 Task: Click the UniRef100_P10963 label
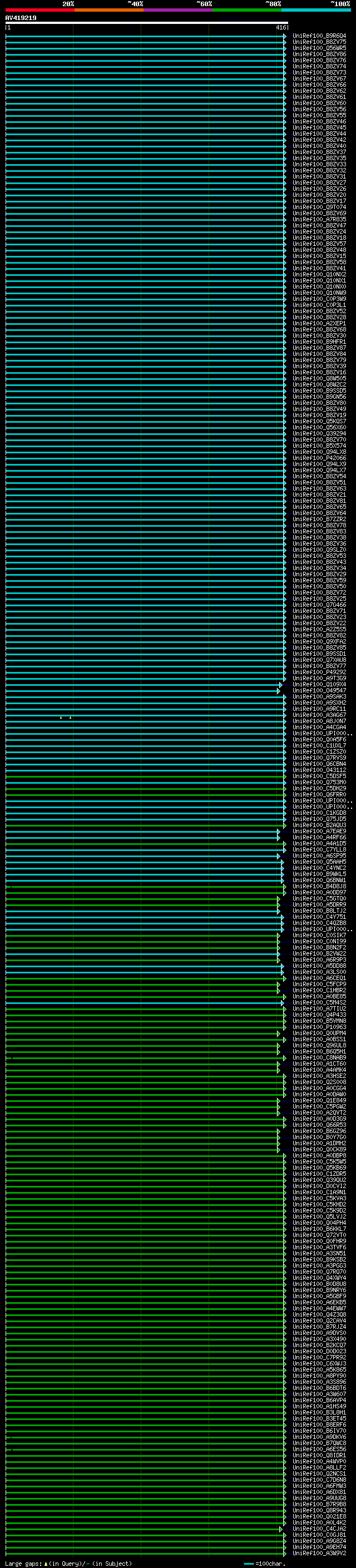pyautogui.click(x=319, y=1027)
